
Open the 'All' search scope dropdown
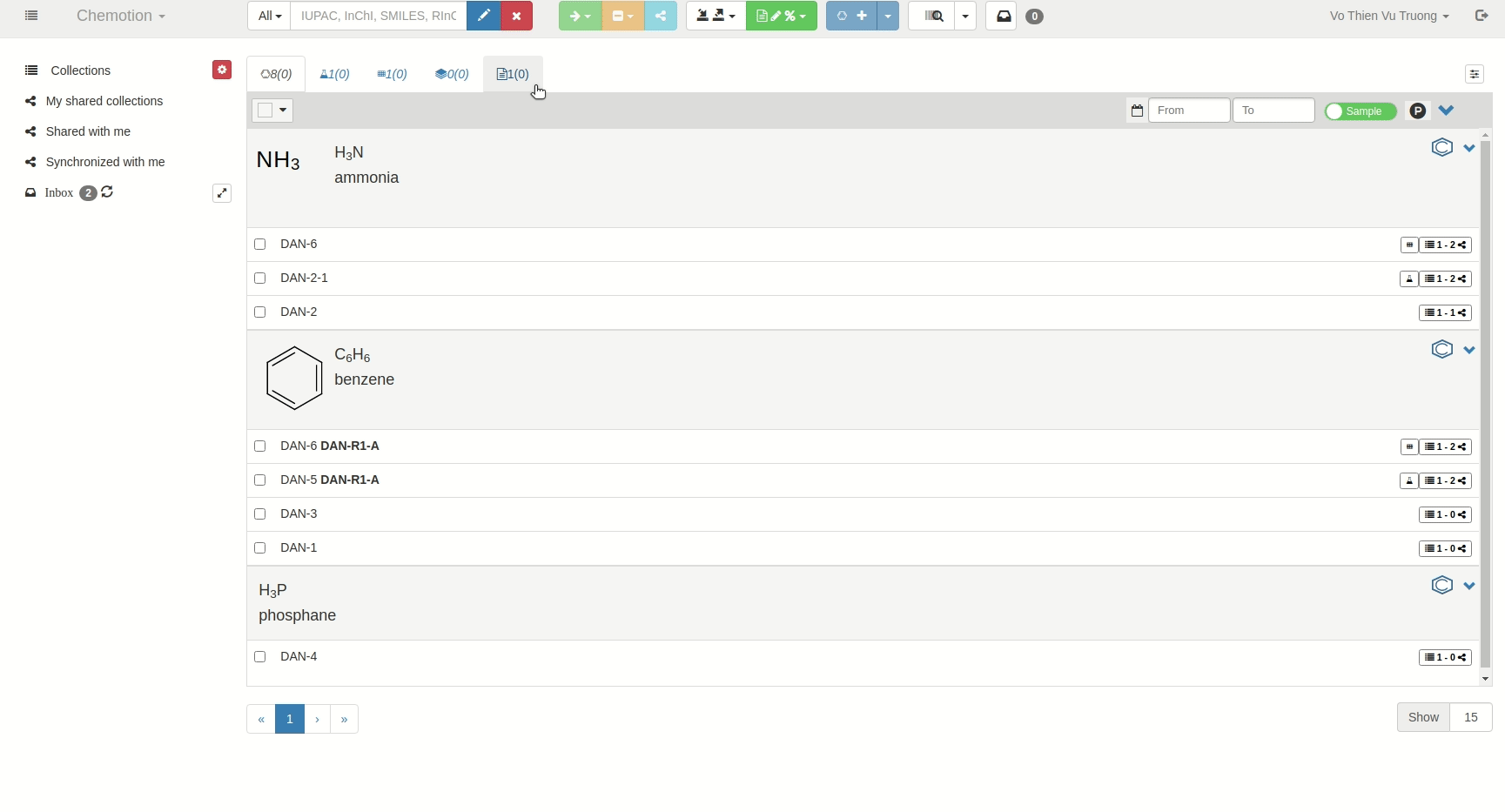(x=269, y=16)
